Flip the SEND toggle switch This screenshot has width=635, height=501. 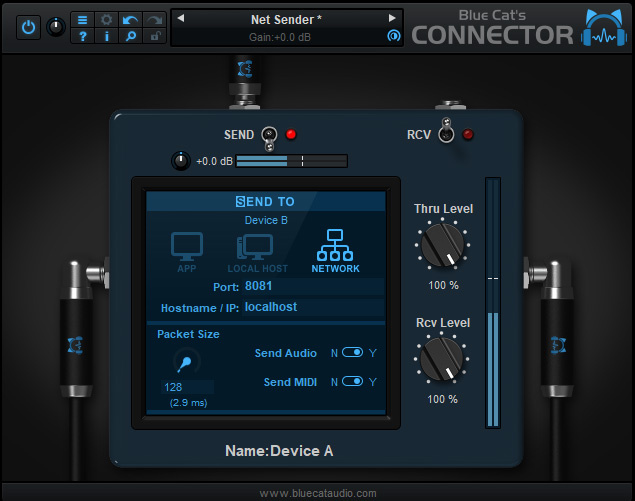click(x=269, y=138)
